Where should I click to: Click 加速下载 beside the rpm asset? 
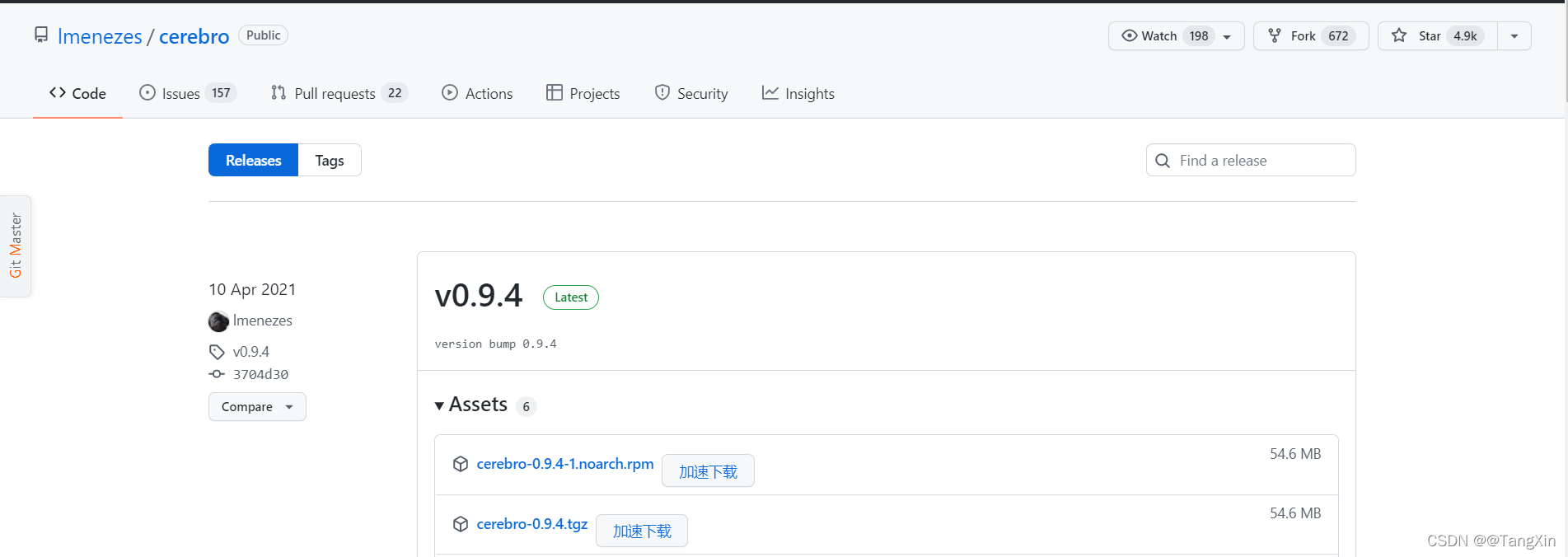click(x=708, y=471)
